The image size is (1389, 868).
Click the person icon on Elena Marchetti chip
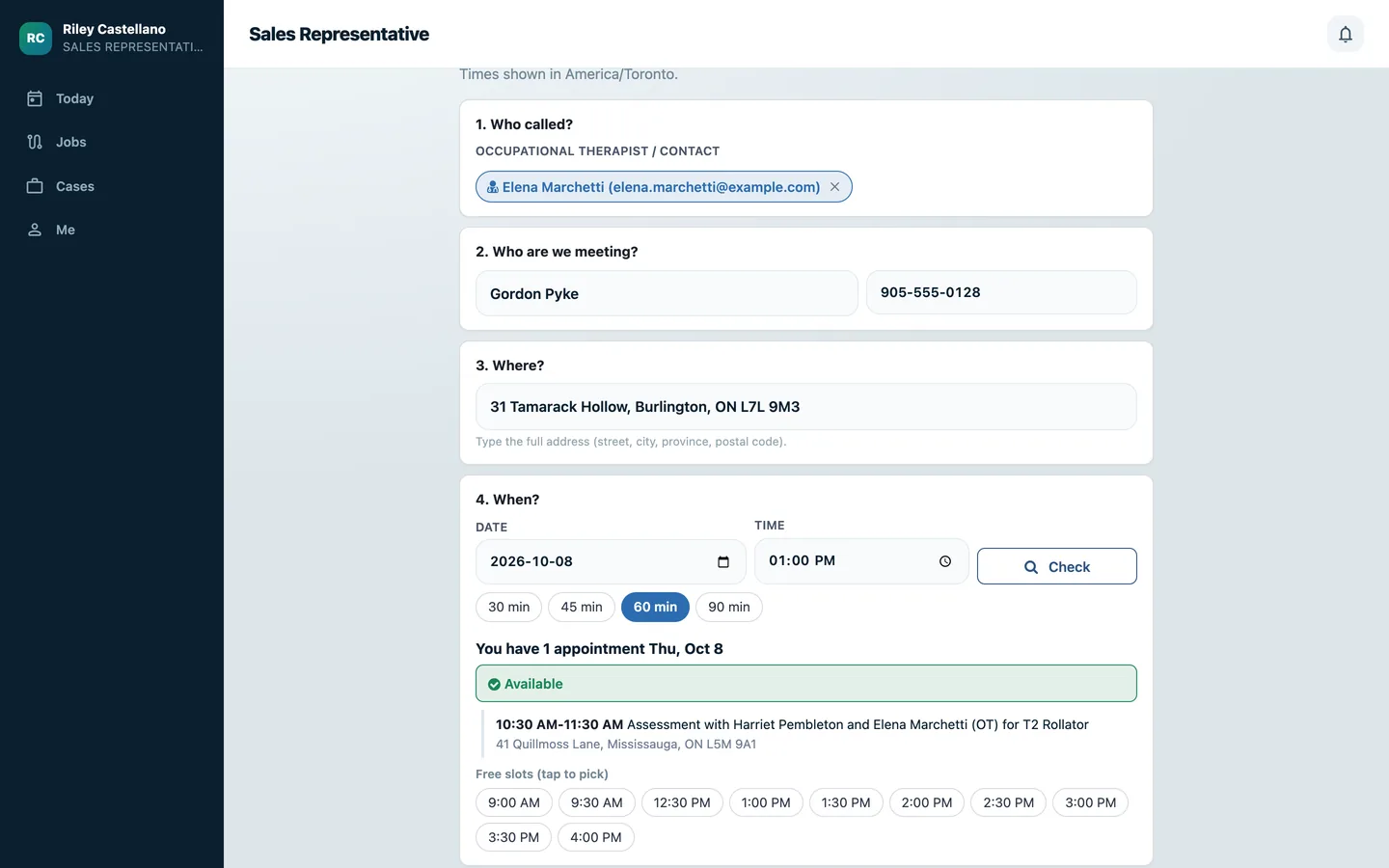(492, 187)
